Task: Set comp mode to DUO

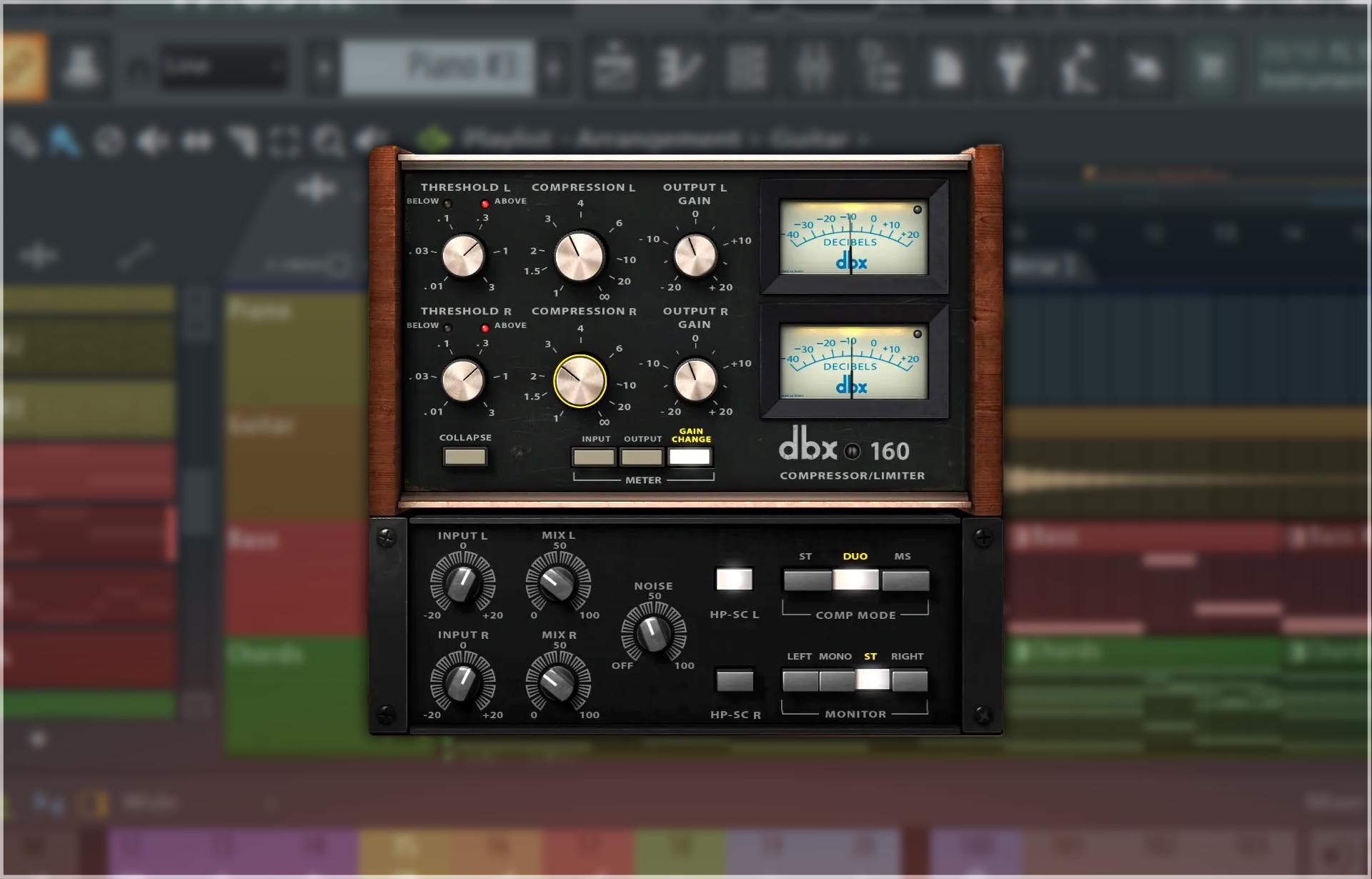Action: pos(856,580)
